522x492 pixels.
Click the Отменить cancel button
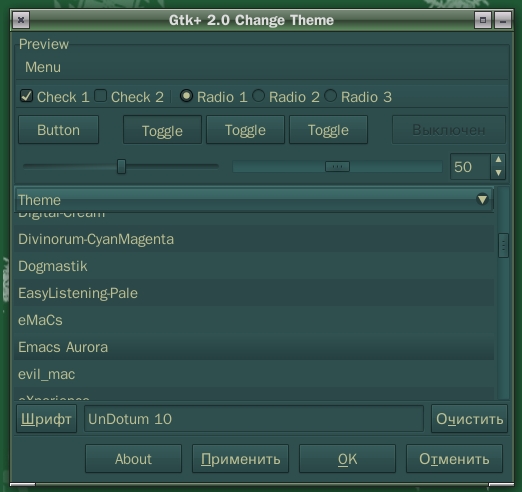tap(454, 459)
